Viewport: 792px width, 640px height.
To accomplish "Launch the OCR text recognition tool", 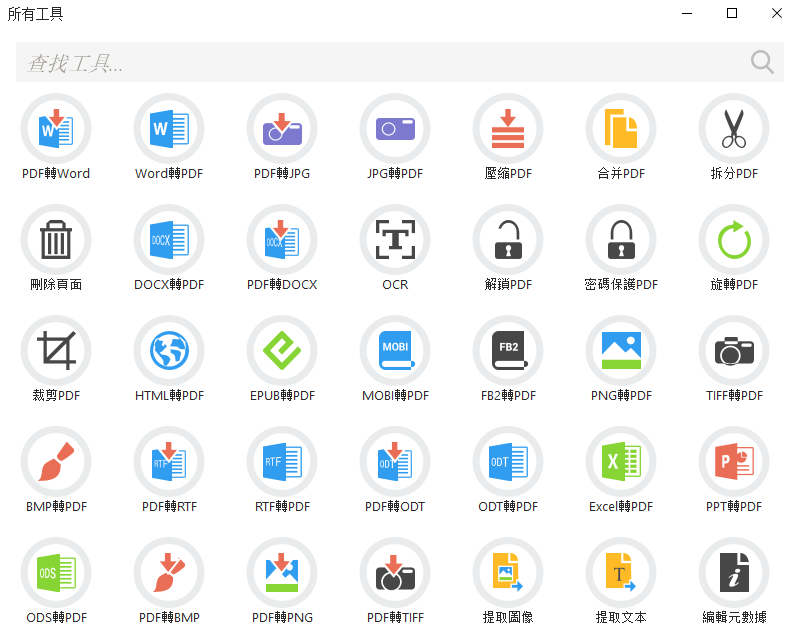I will tap(395, 239).
